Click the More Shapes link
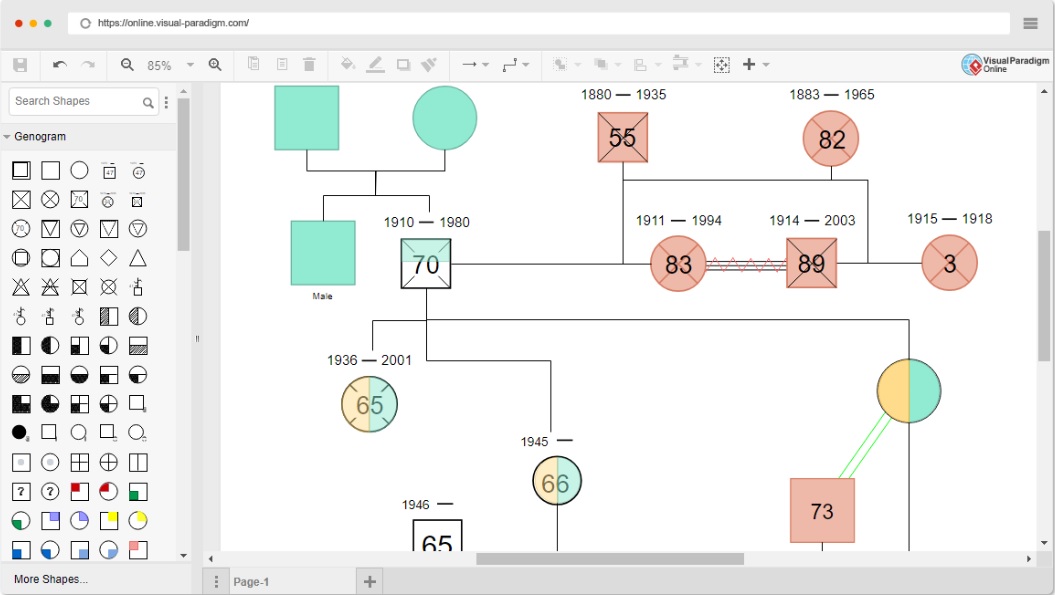This screenshot has width=1055, height=595. (51, 579)
